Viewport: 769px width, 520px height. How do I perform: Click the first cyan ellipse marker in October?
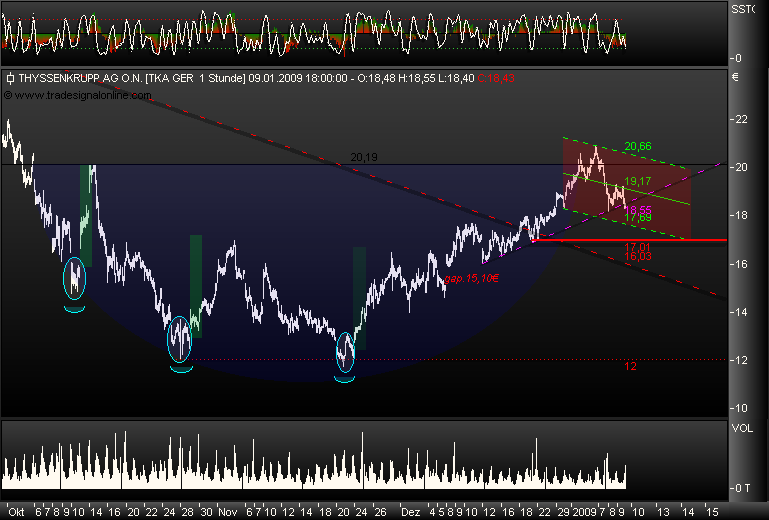(75, 278)
